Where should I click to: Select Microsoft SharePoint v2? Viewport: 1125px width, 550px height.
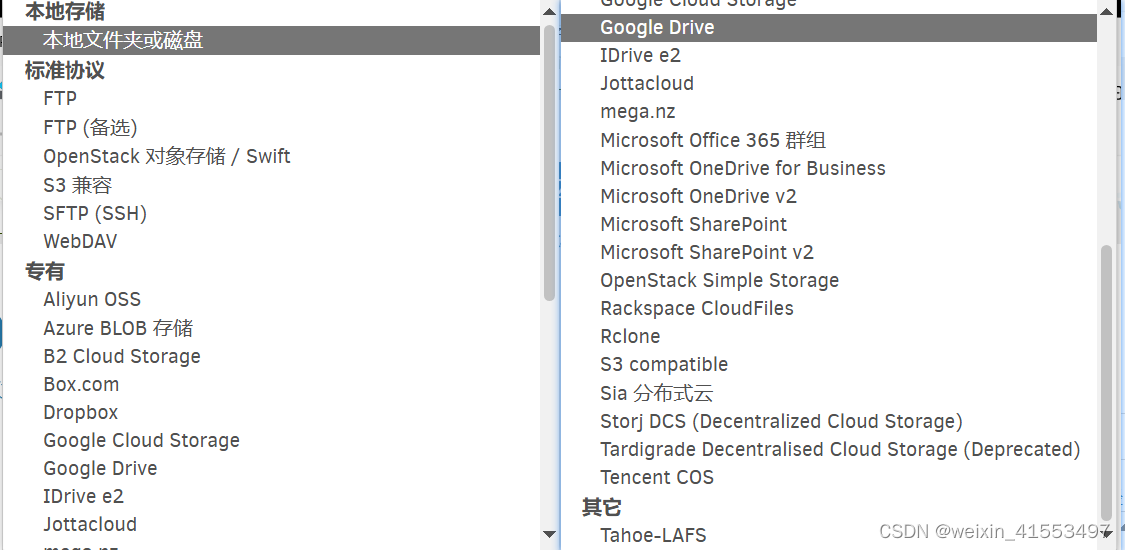[707, 252]
